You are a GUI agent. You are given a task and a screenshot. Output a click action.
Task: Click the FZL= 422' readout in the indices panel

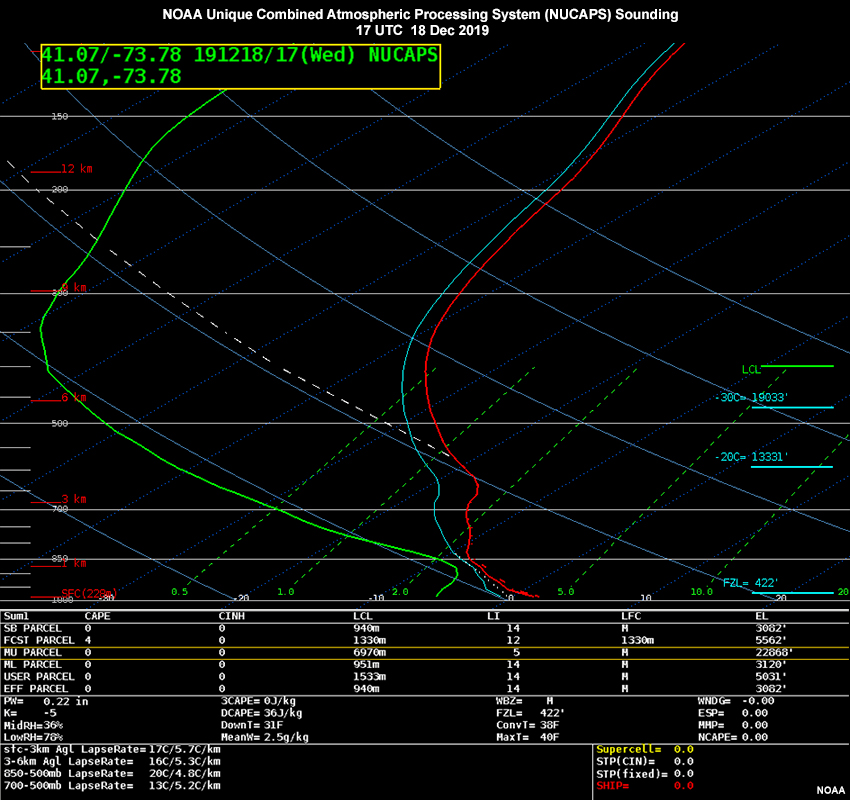(530, 713)
